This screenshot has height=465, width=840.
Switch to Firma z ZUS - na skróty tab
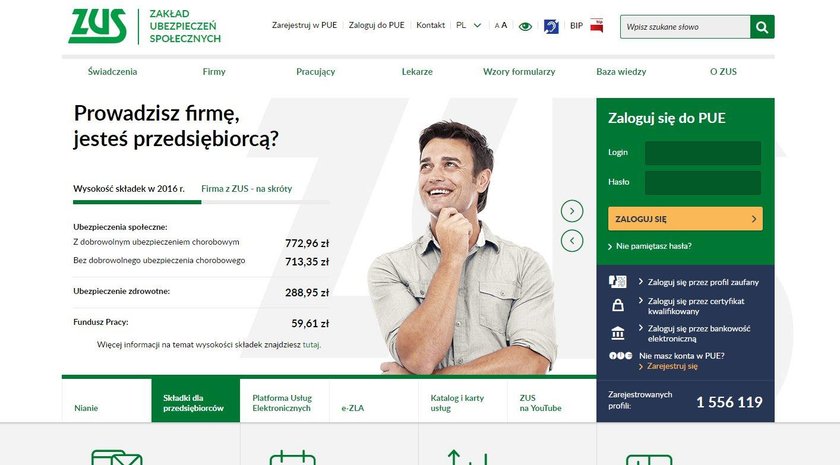click(x=246, y=189)
